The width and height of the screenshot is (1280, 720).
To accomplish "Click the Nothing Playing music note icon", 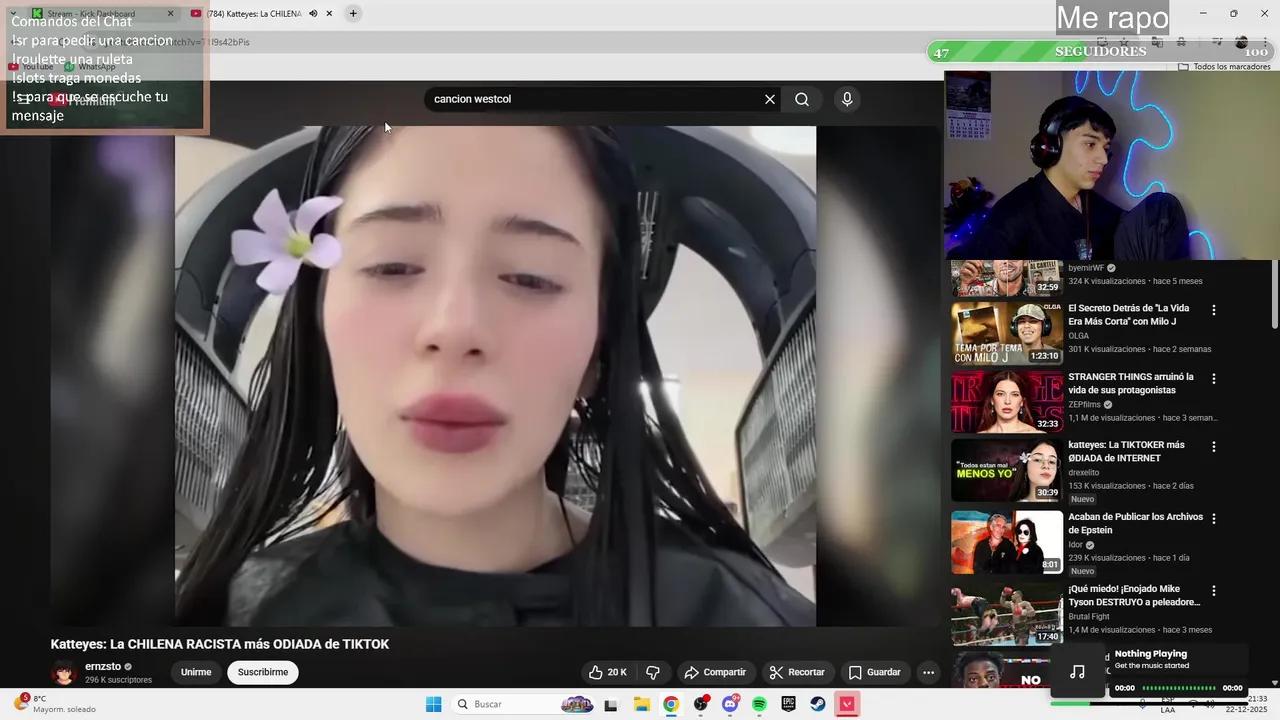I will [x=1077, y=672].
